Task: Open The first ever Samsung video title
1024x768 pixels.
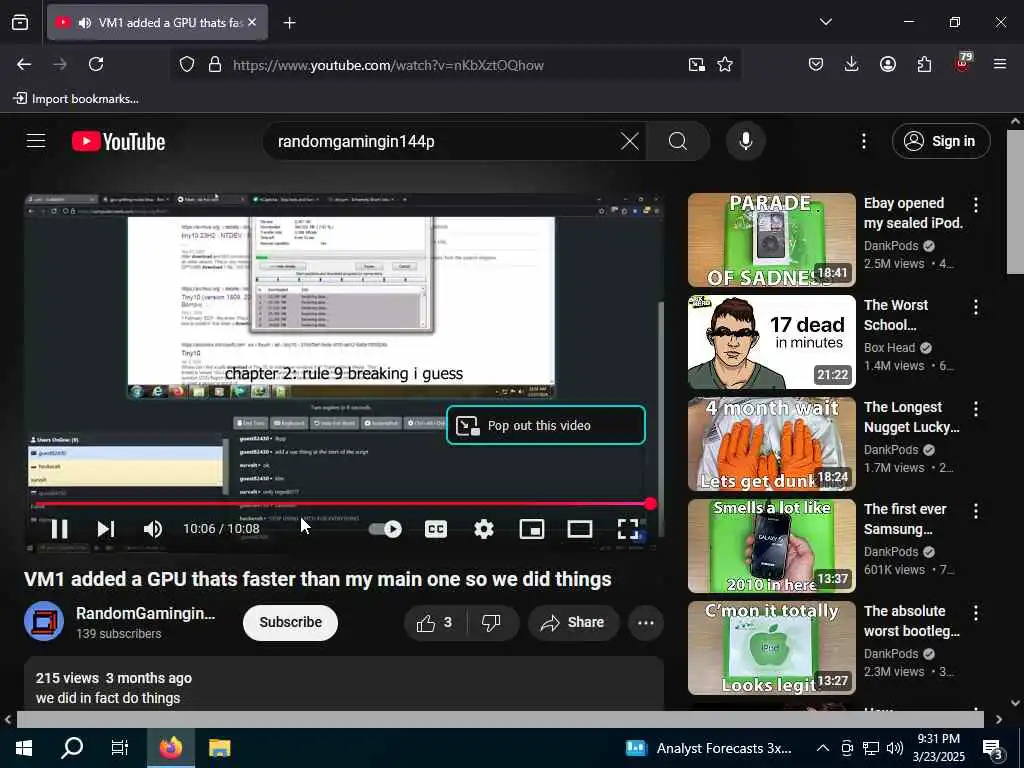Action: pos(905,519)
